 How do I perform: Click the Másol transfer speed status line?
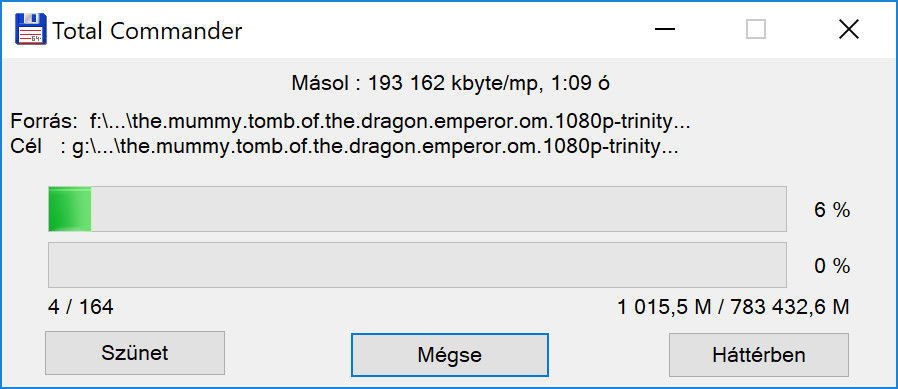coord(450,84)
